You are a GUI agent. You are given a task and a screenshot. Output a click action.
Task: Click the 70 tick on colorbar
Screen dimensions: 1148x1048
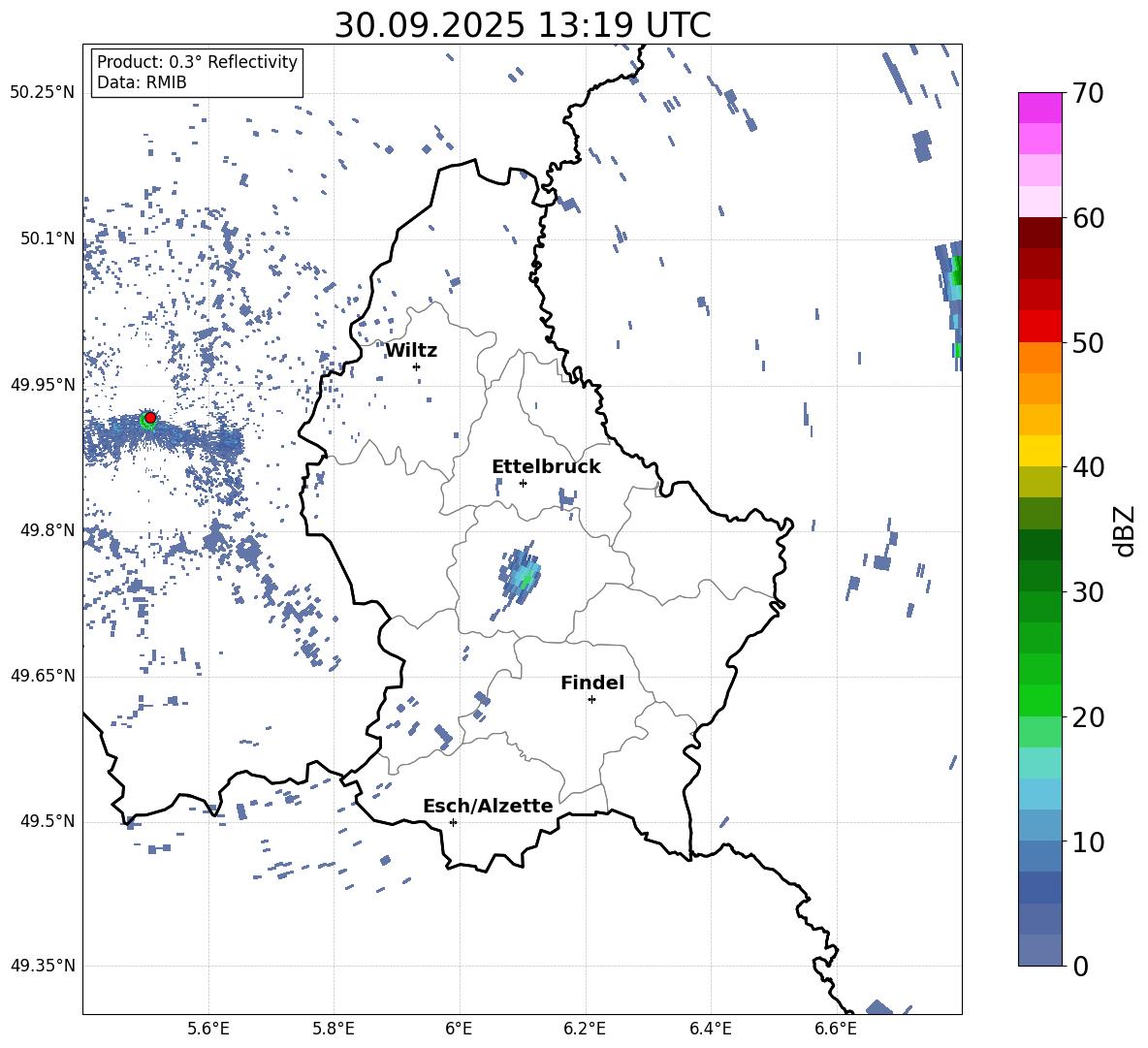click(1088, 93)
